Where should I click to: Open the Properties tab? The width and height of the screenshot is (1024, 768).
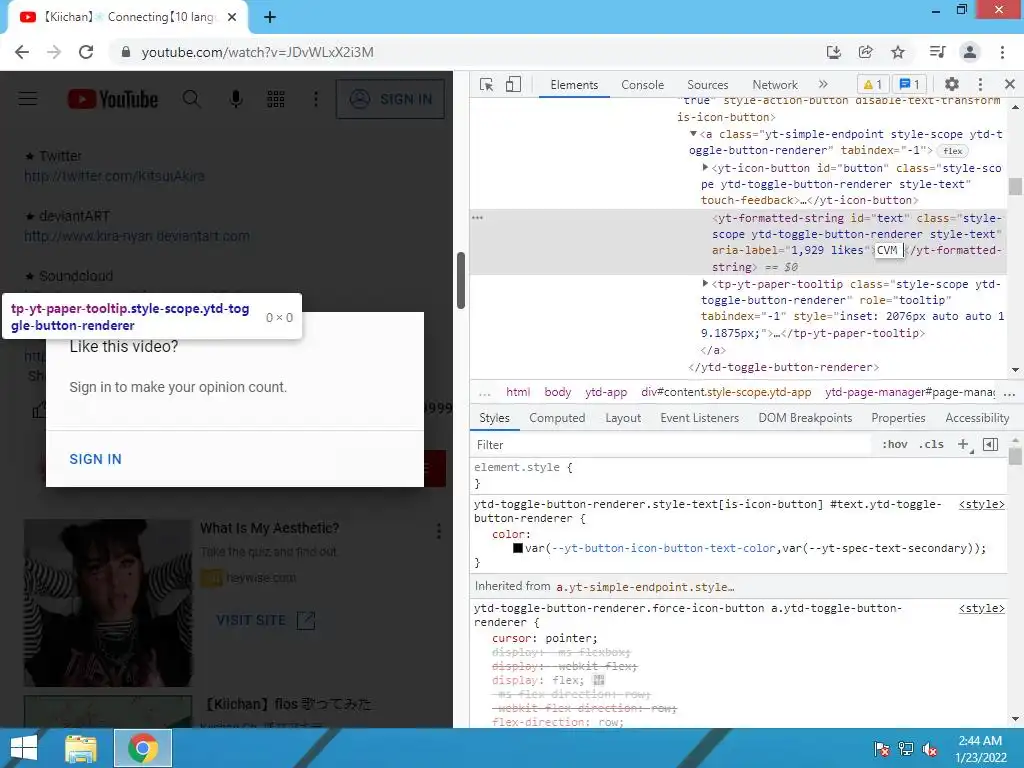(x=898, y=418)
